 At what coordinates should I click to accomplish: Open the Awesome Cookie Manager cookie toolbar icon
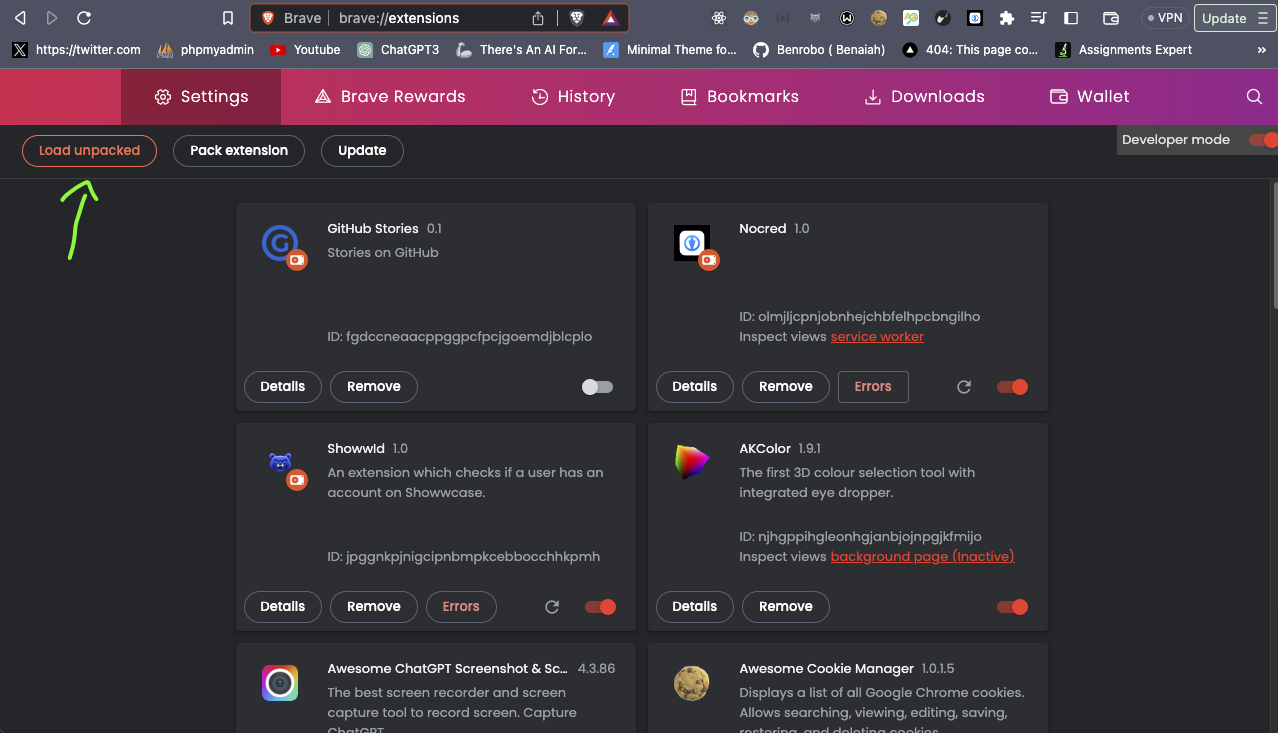pyautogui.click(x=879, y=18)
